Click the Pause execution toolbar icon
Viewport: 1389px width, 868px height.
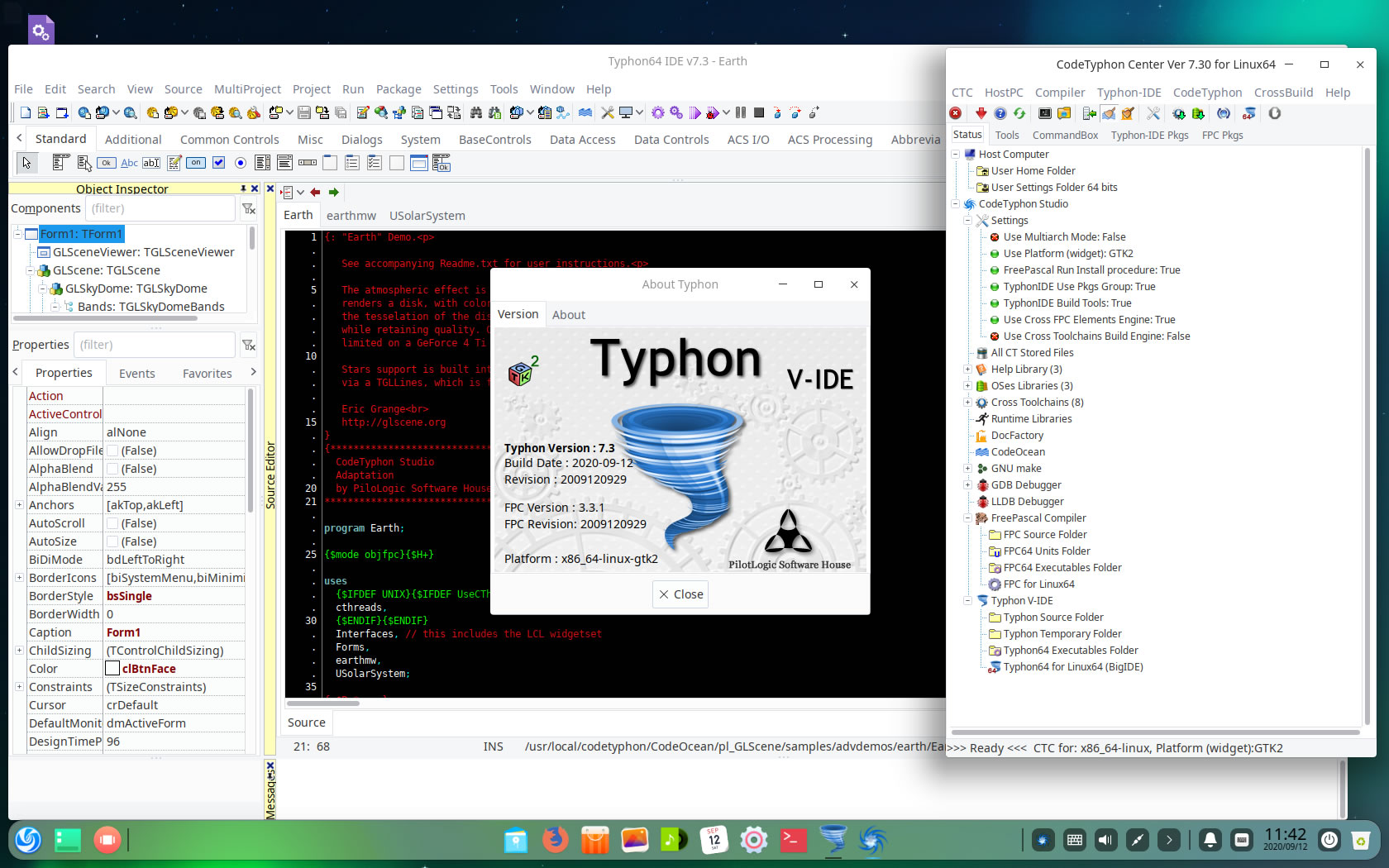click(x=741, y=113)
